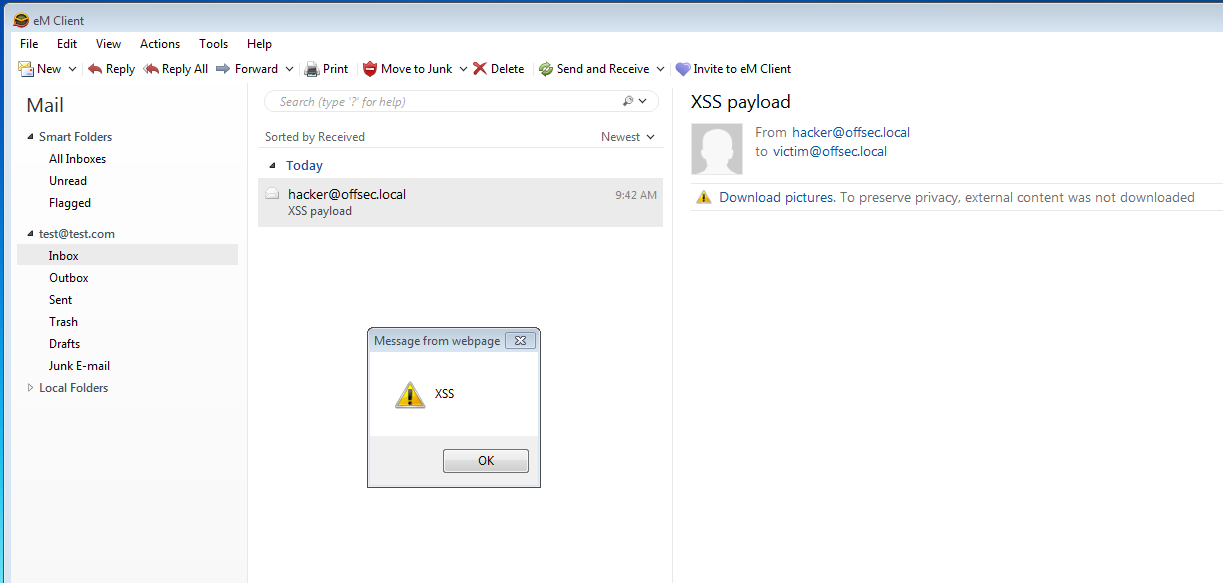Click the XSS payload subject heading
Screen dimensions: 1223x583
click(741, 102)
